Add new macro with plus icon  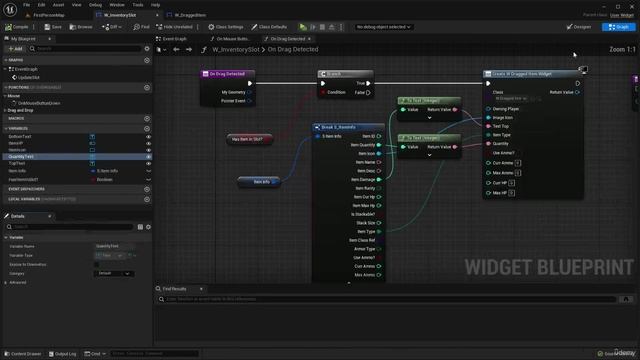147,118
